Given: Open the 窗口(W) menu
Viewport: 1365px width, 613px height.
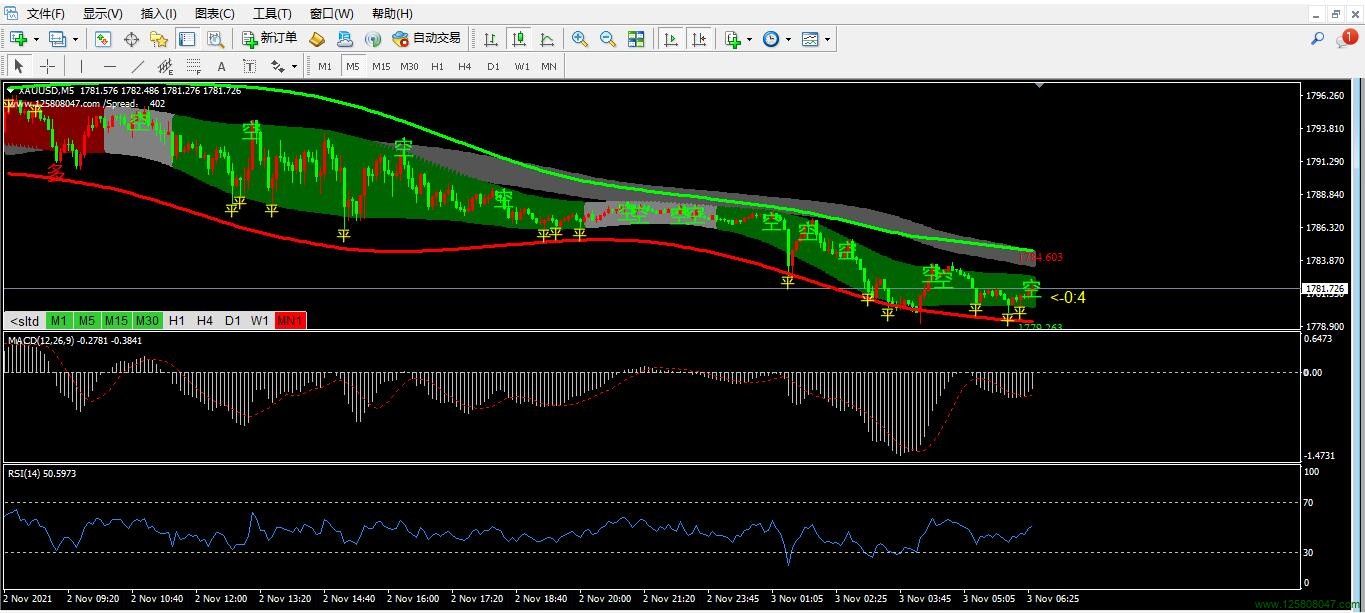Looking at the screenshot, I should [x=332, y=14].
